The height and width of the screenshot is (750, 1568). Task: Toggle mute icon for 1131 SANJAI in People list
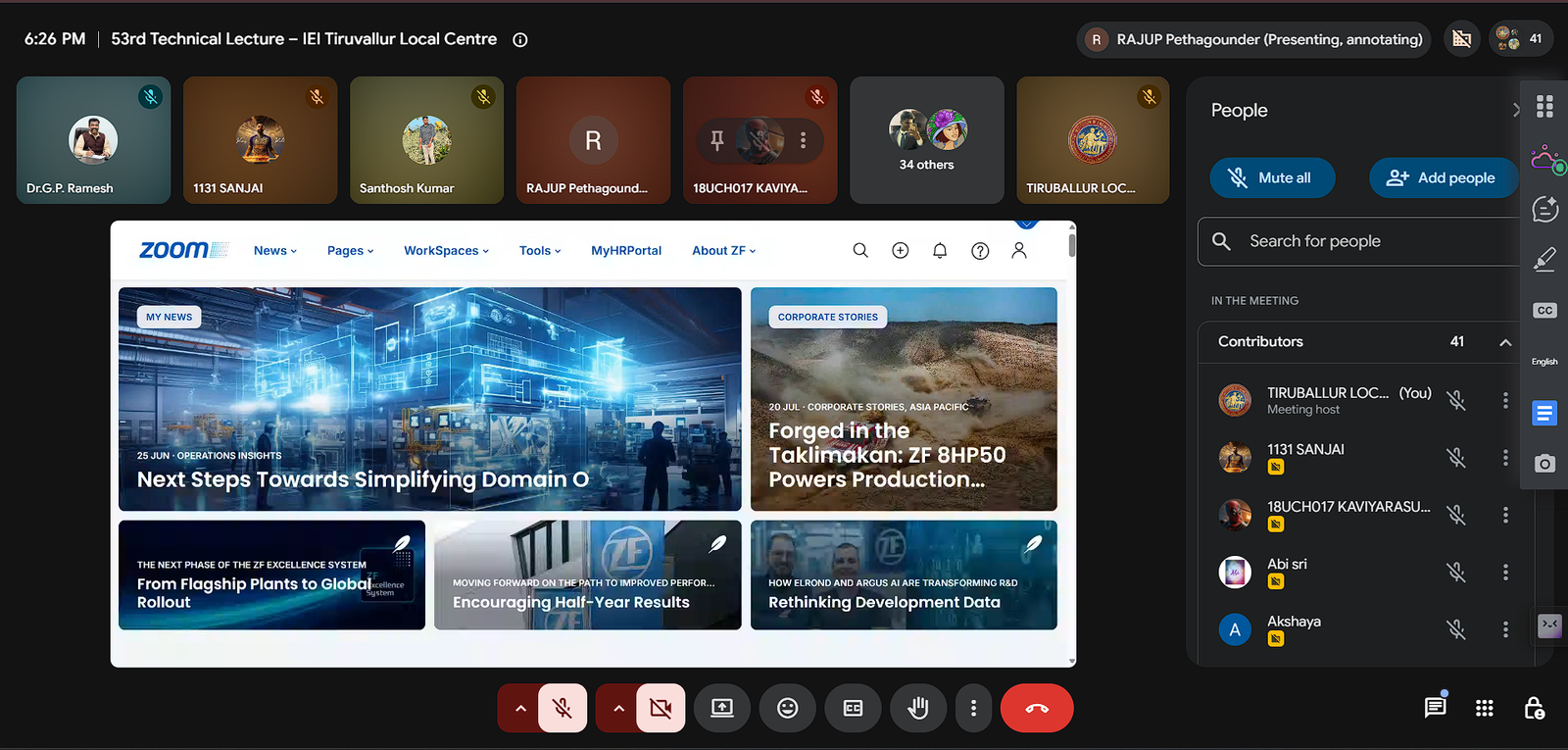tap(1456, 458)
